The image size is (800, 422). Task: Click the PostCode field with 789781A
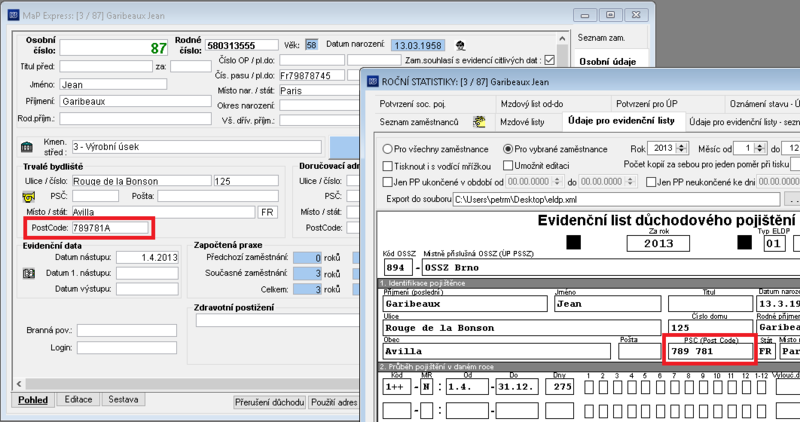point(110,228)
